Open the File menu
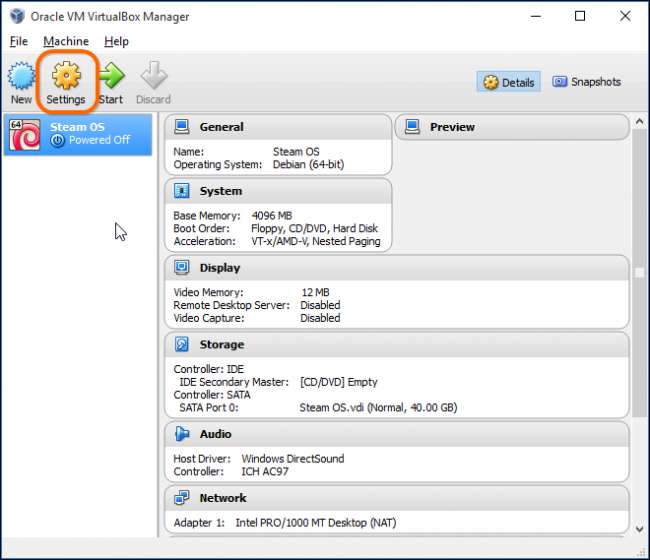This screenshot has width=650, height=560. click(x=18, y=41)
